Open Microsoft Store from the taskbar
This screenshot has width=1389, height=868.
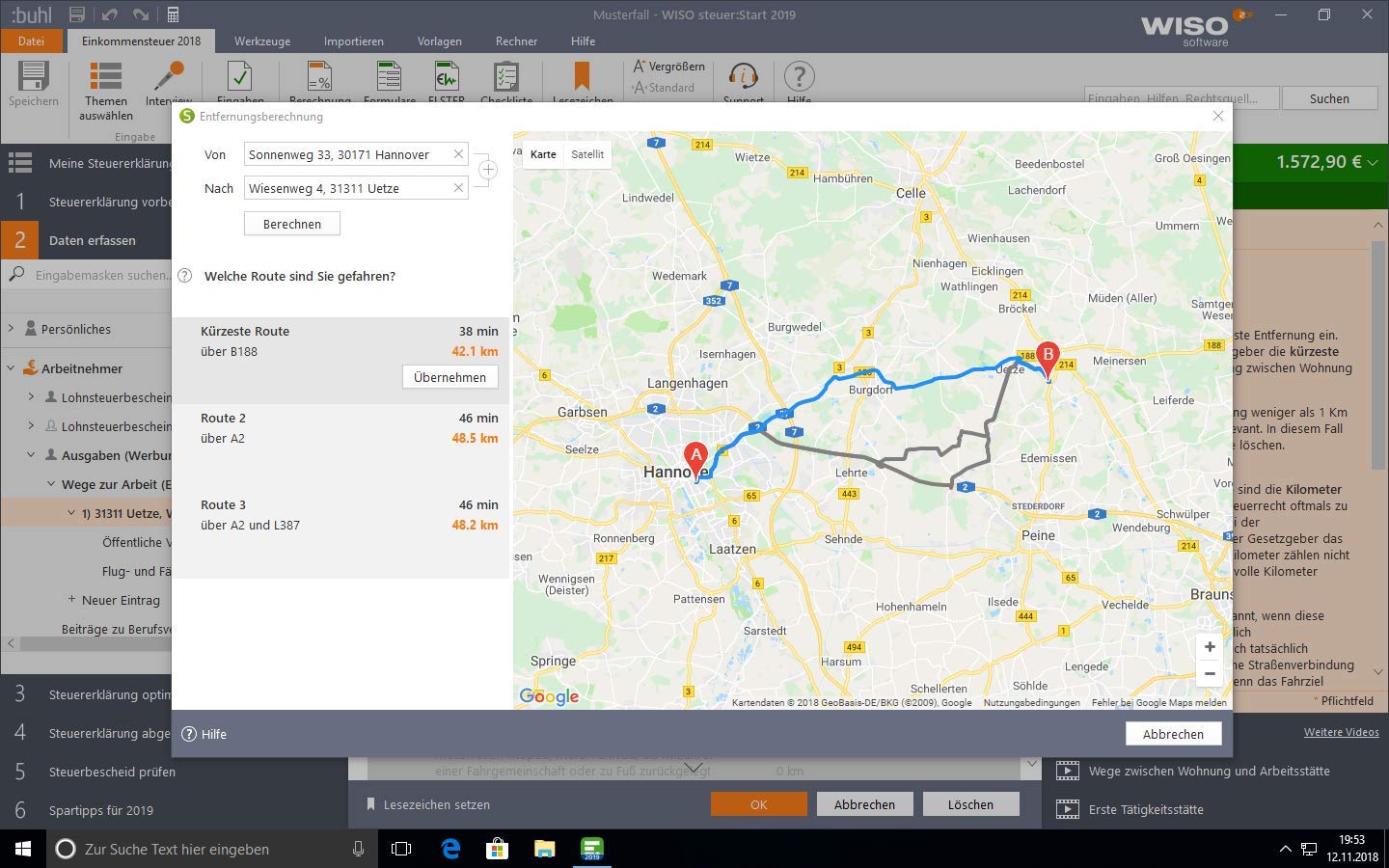coord(498,849)
